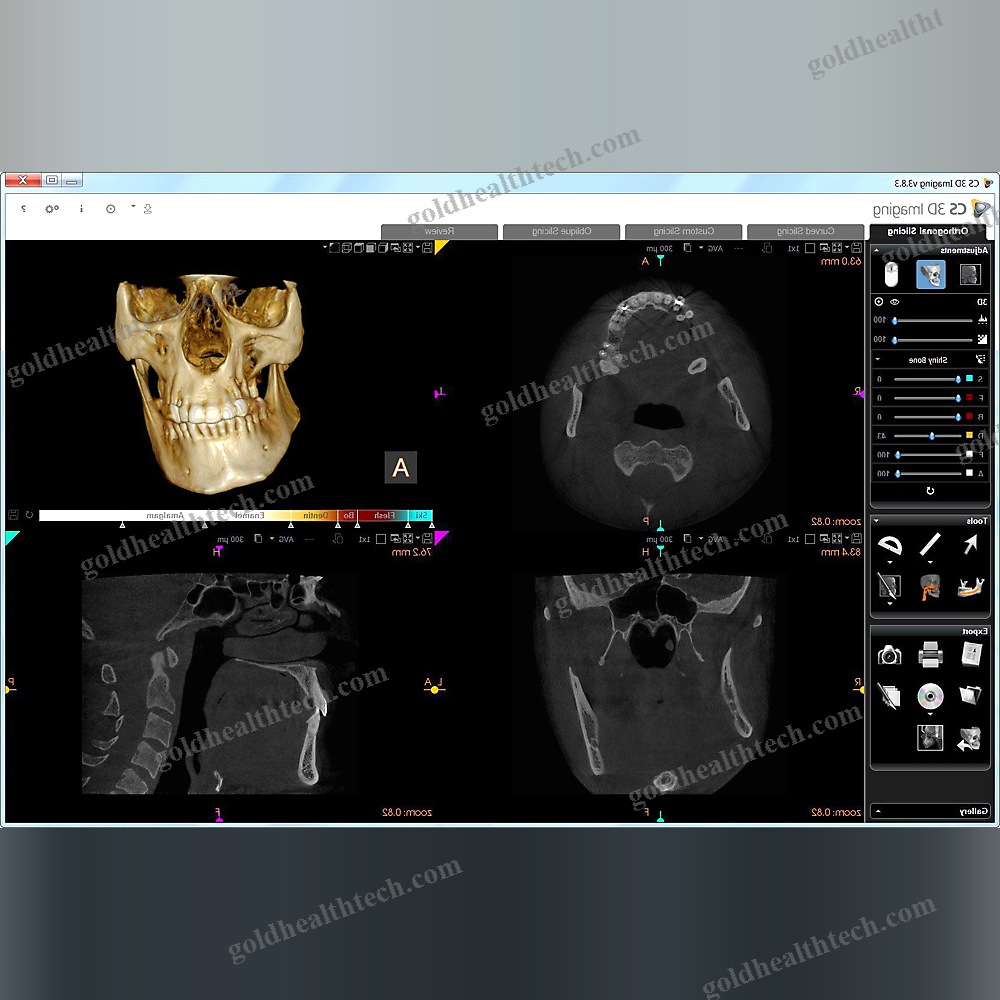1000x1000 pixels.
Task: Toggle the yellow D color square
Action: 969,436
